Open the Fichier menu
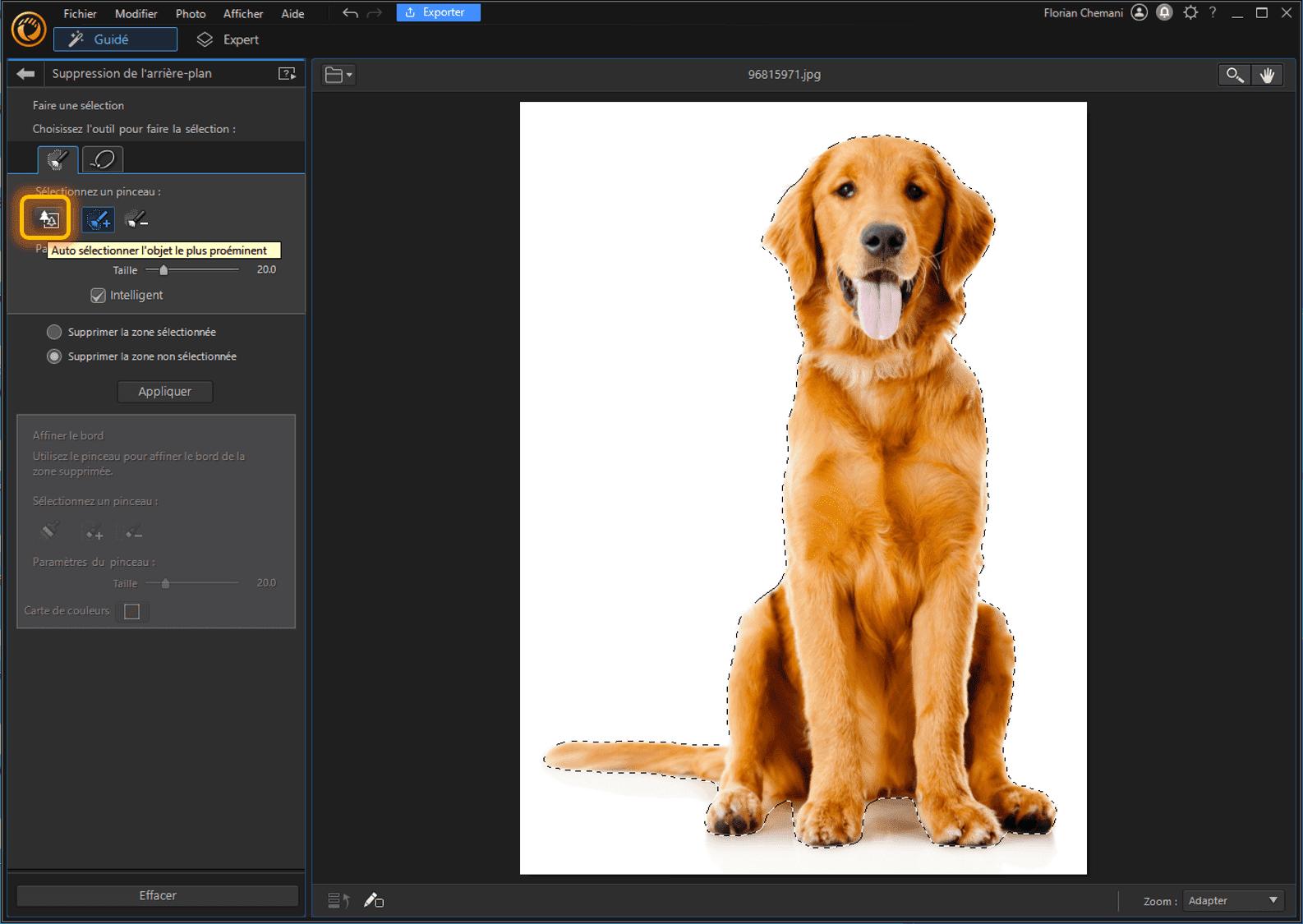 point(80,14)
